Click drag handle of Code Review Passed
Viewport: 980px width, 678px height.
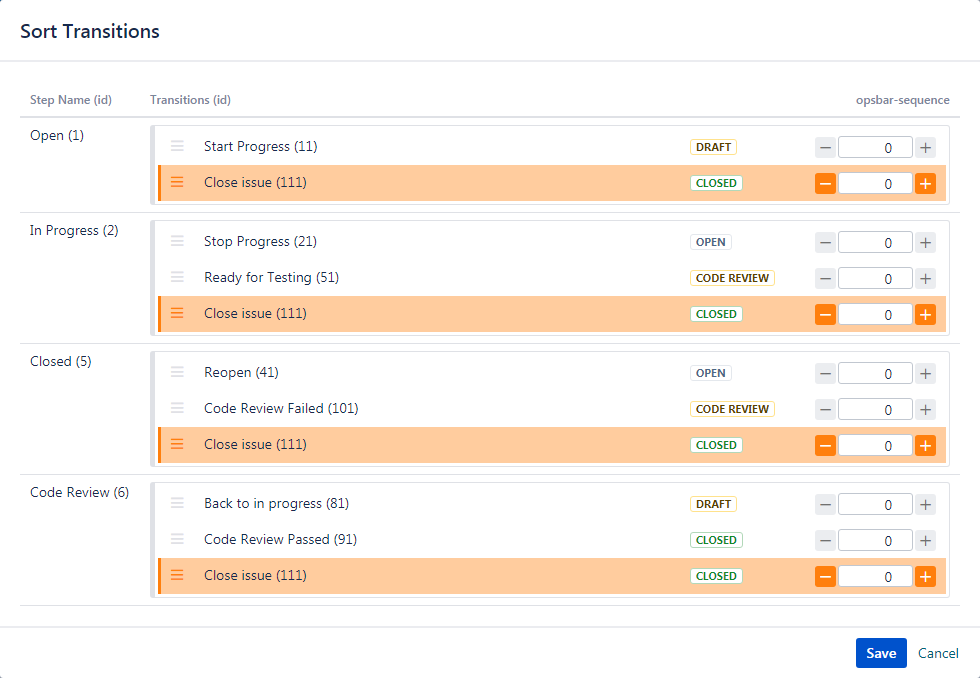point(177,540)
